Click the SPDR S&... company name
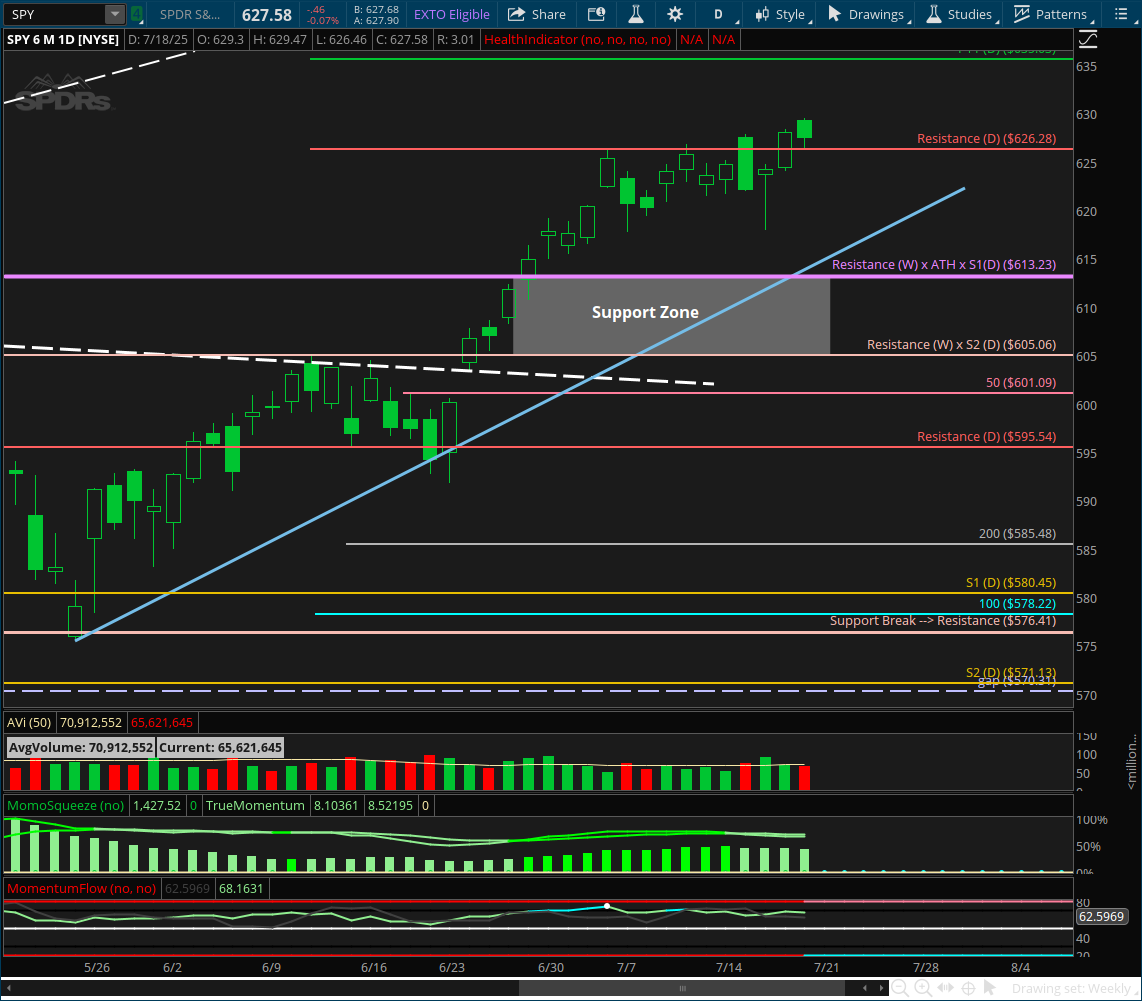Screen dimensions: 1142x1001 pos(190,15)
